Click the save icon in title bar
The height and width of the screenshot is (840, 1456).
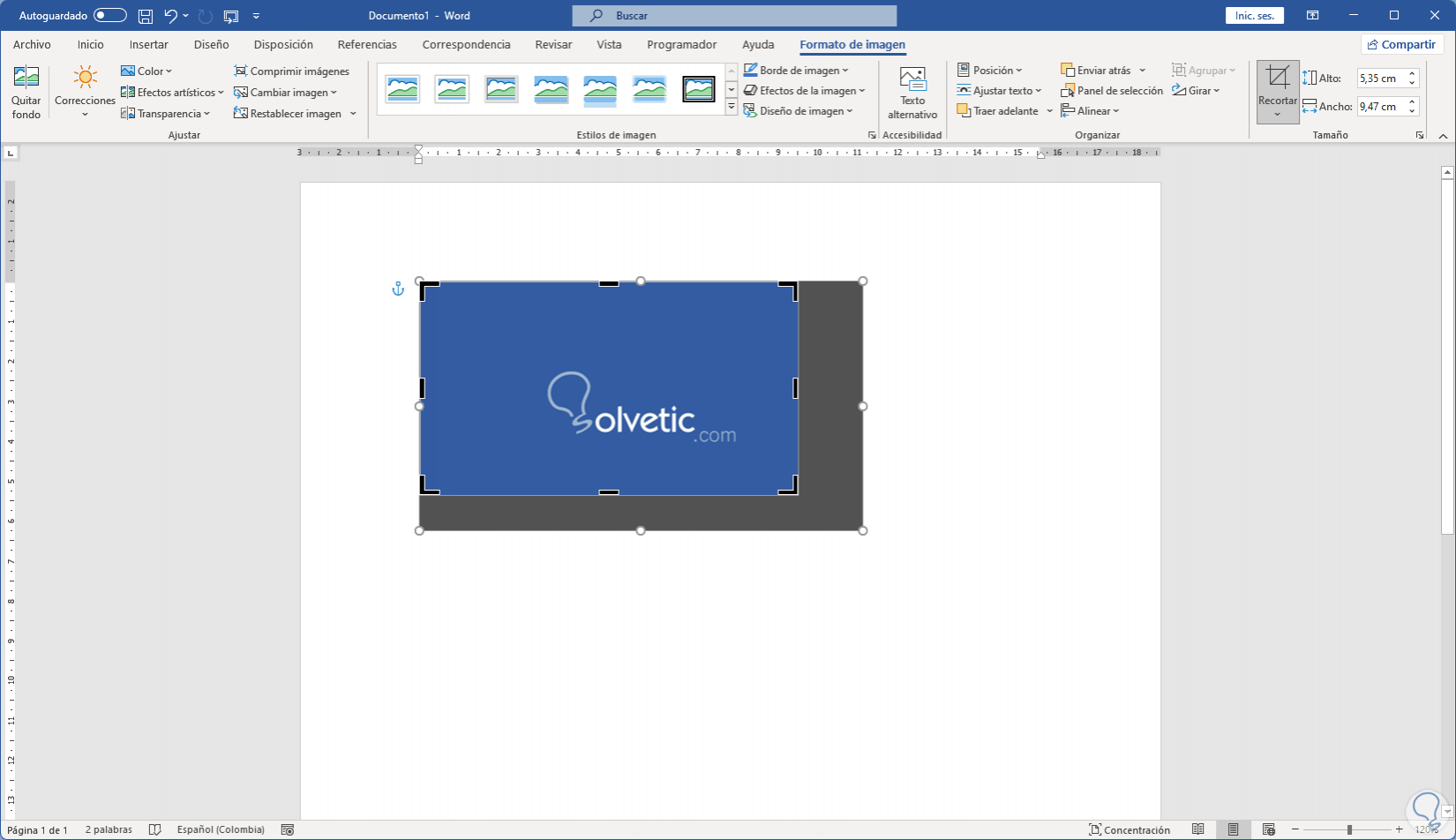pyautogui.click(x=146, y=16)
